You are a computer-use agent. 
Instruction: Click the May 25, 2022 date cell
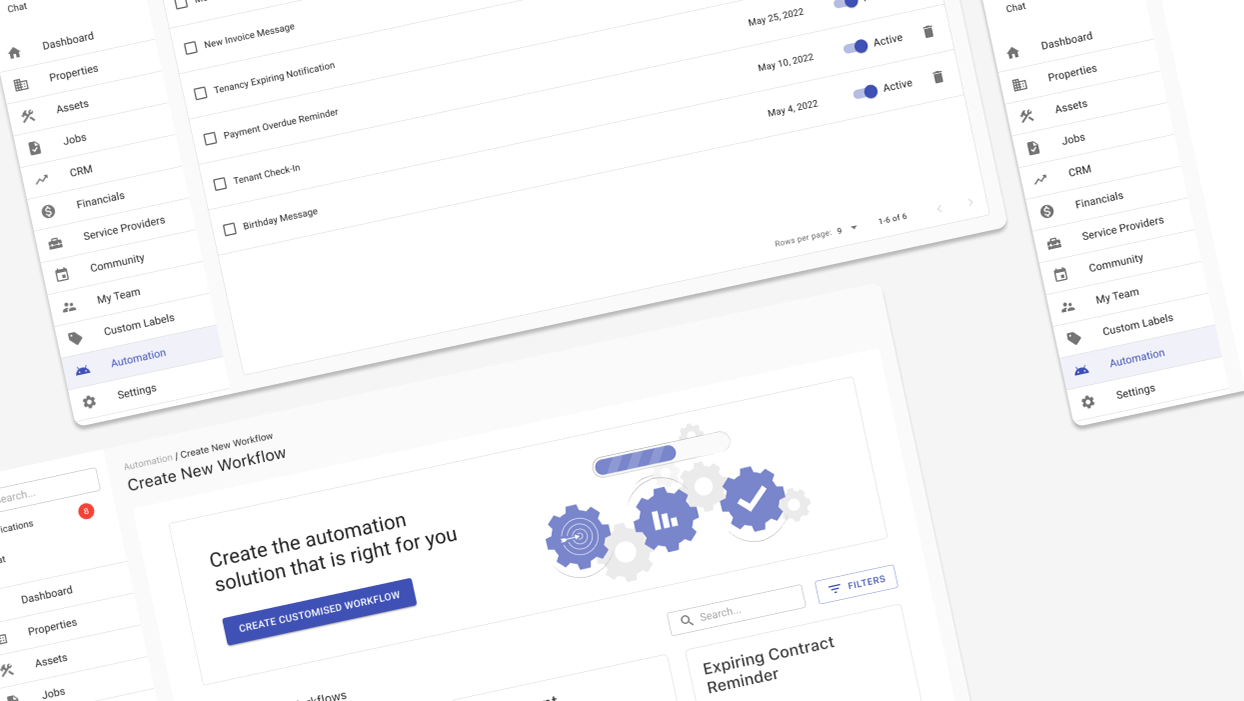pos(776,18)
